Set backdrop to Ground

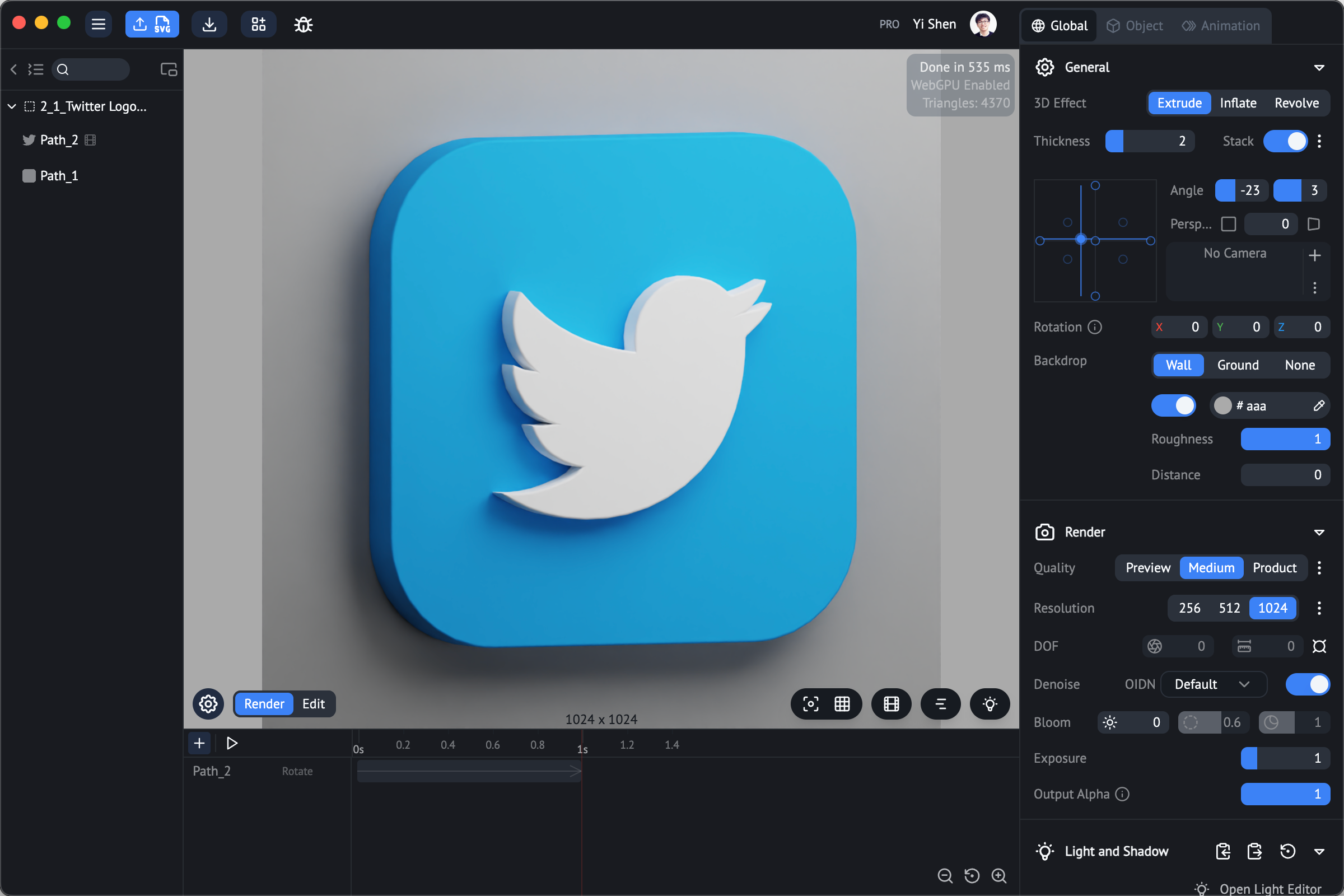tap(1238, 365)
